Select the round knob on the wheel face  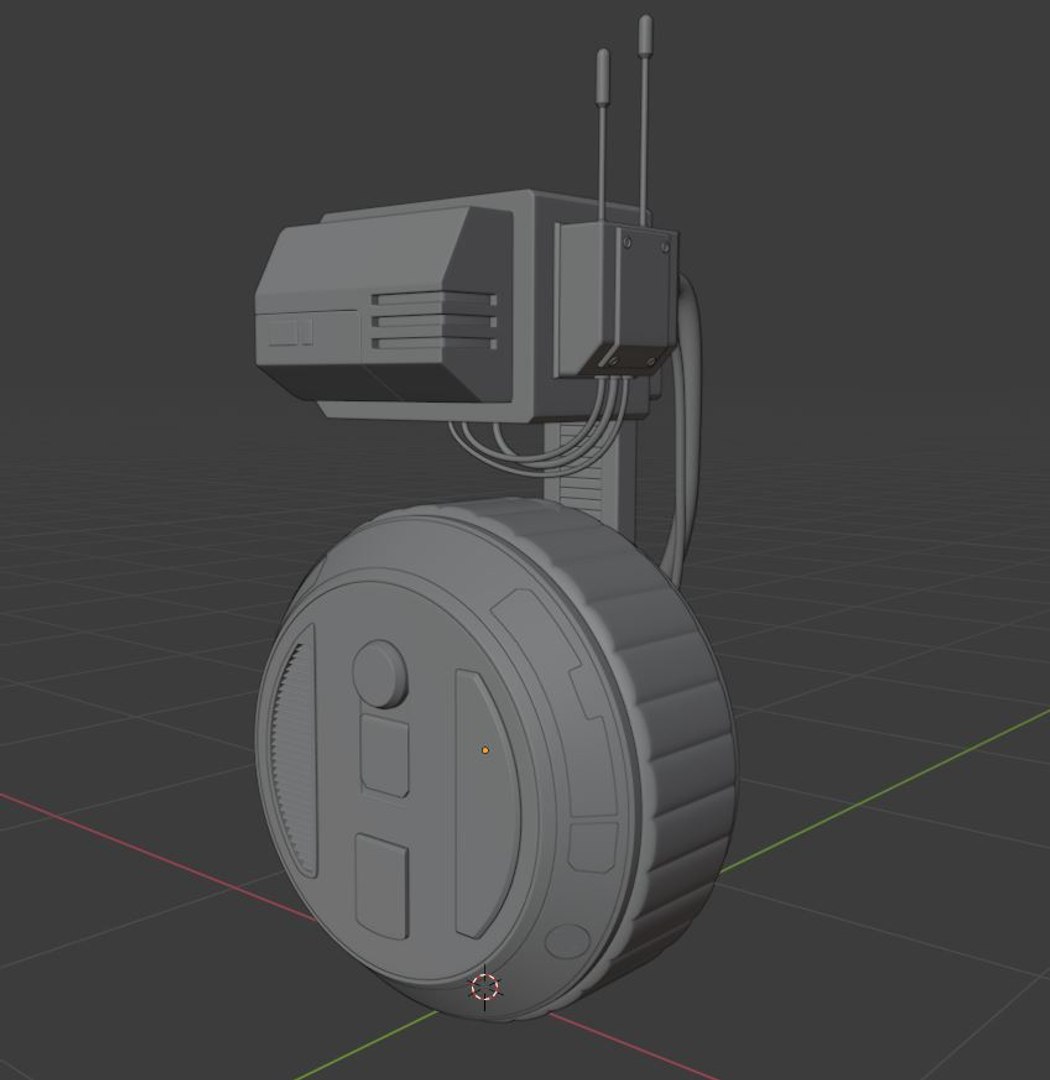[x=380, y=674]
